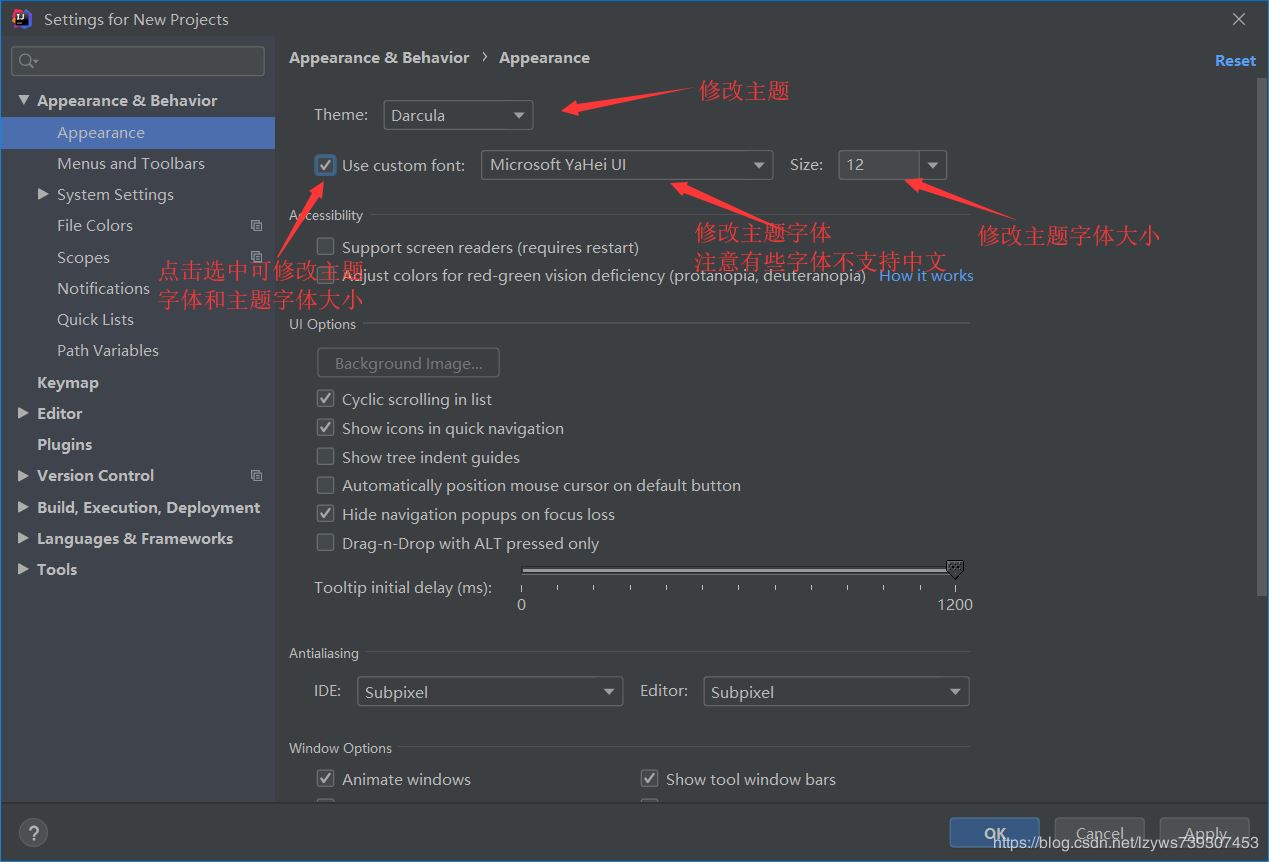Screen dimensions: 1269x862
Task: Click the Tooltip initial delay slider thumb
Action: pyautogui.click(x=955, y=569)
